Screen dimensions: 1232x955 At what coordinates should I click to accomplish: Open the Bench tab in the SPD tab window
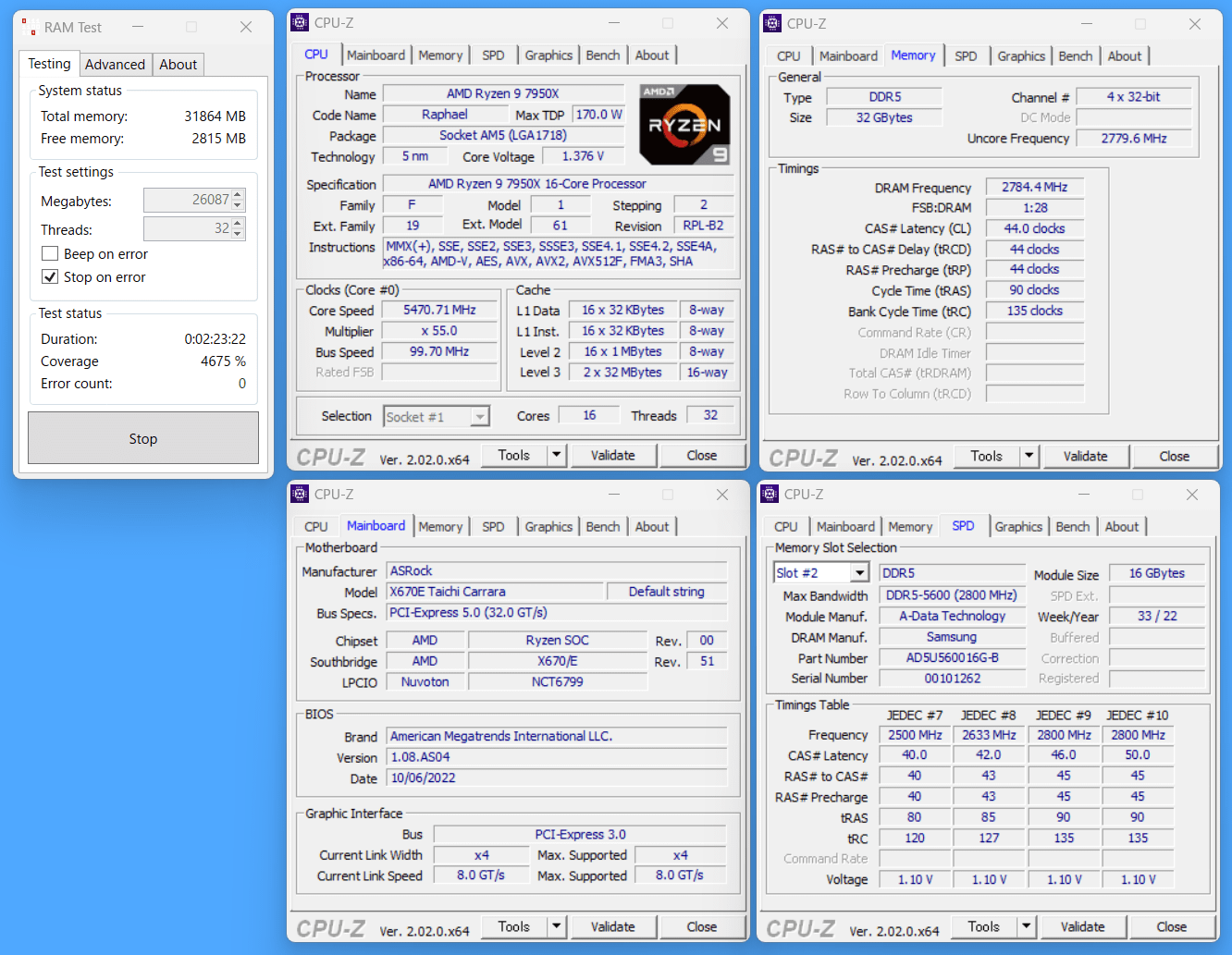[x=1073, y=527]
